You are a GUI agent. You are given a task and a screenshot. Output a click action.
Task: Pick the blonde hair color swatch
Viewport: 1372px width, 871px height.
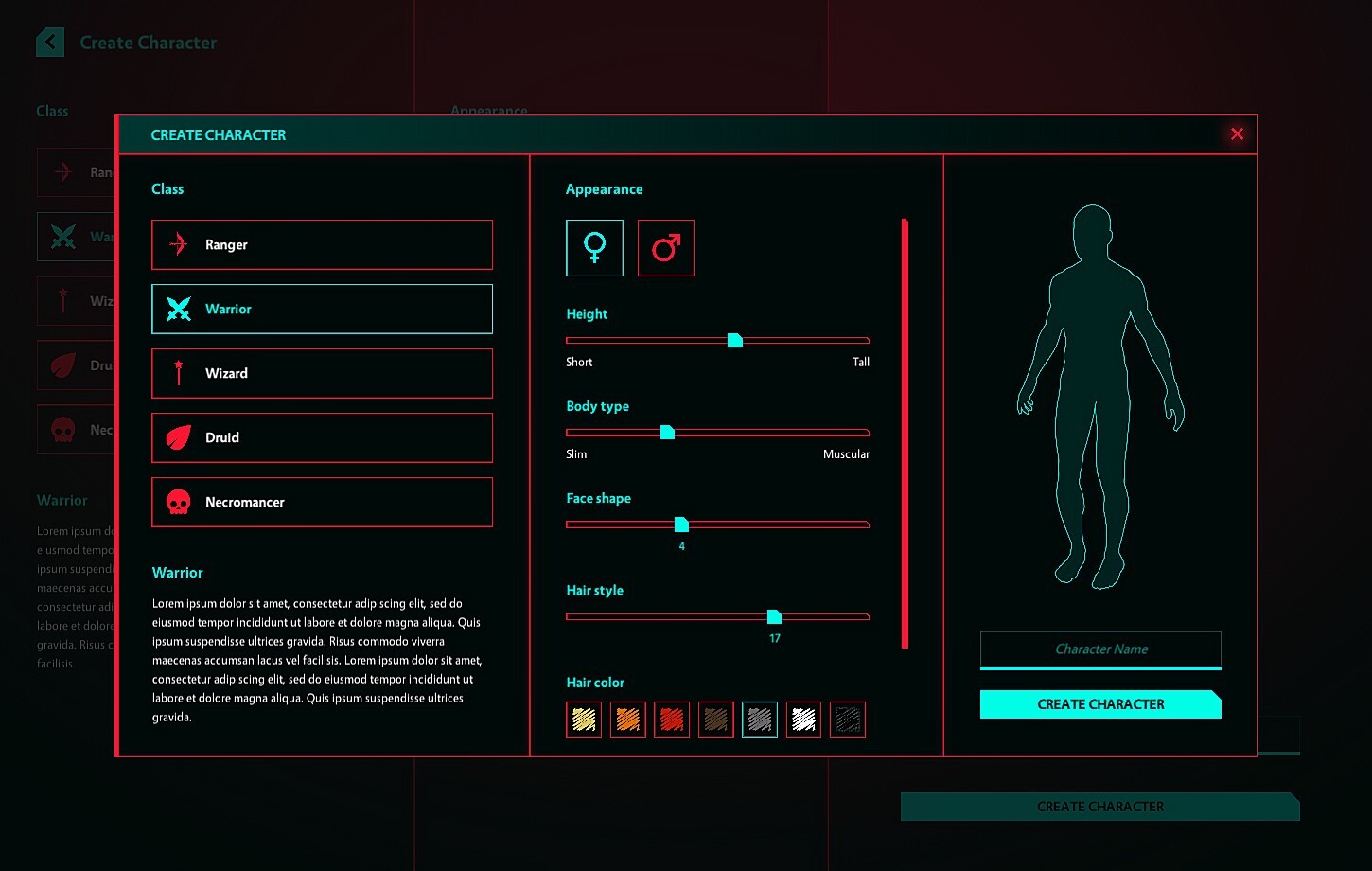(583, 719)
